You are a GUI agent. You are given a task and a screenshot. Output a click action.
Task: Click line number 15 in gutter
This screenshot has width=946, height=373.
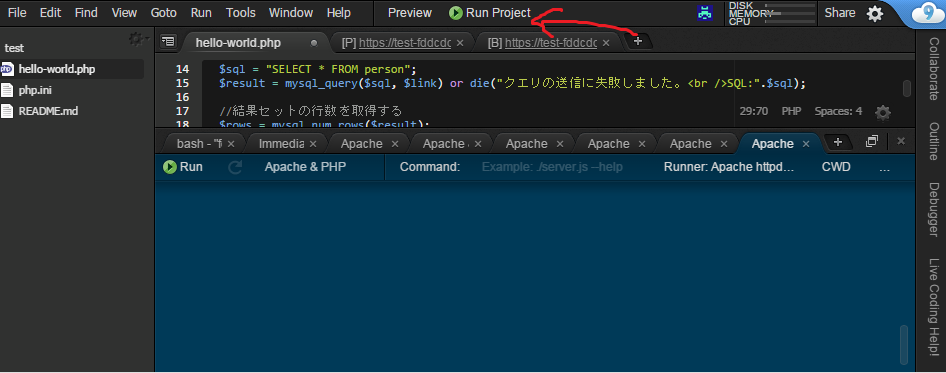(x=182, y=83)
